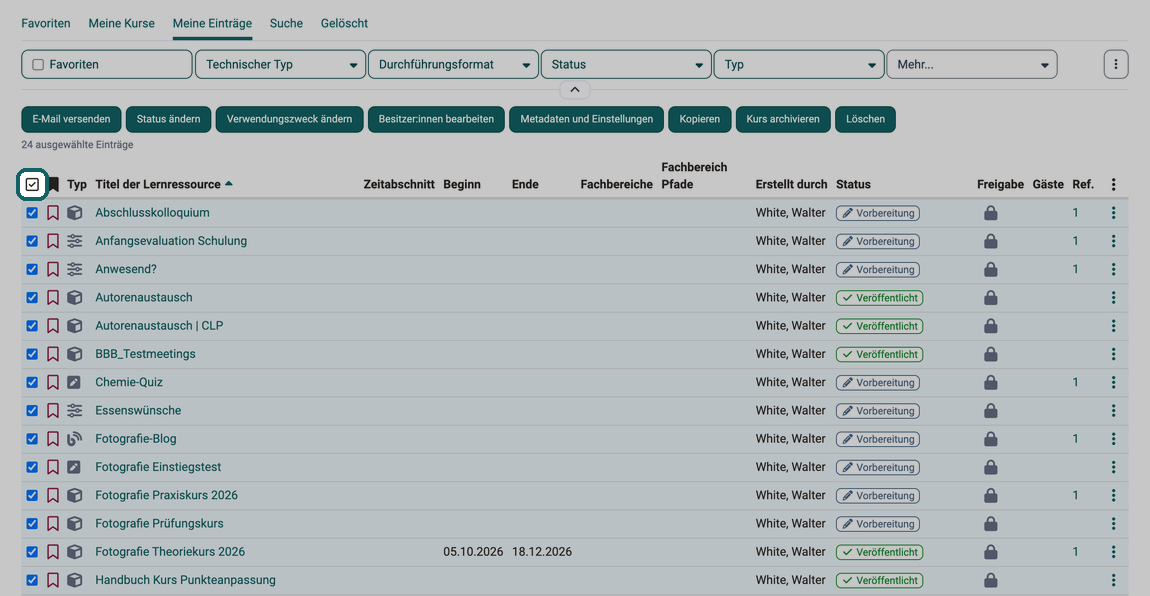Enable the Favoriten filter checkbox
This screenshot has width=1150, height=596.
pyautogui.click(x=38, y=65)
